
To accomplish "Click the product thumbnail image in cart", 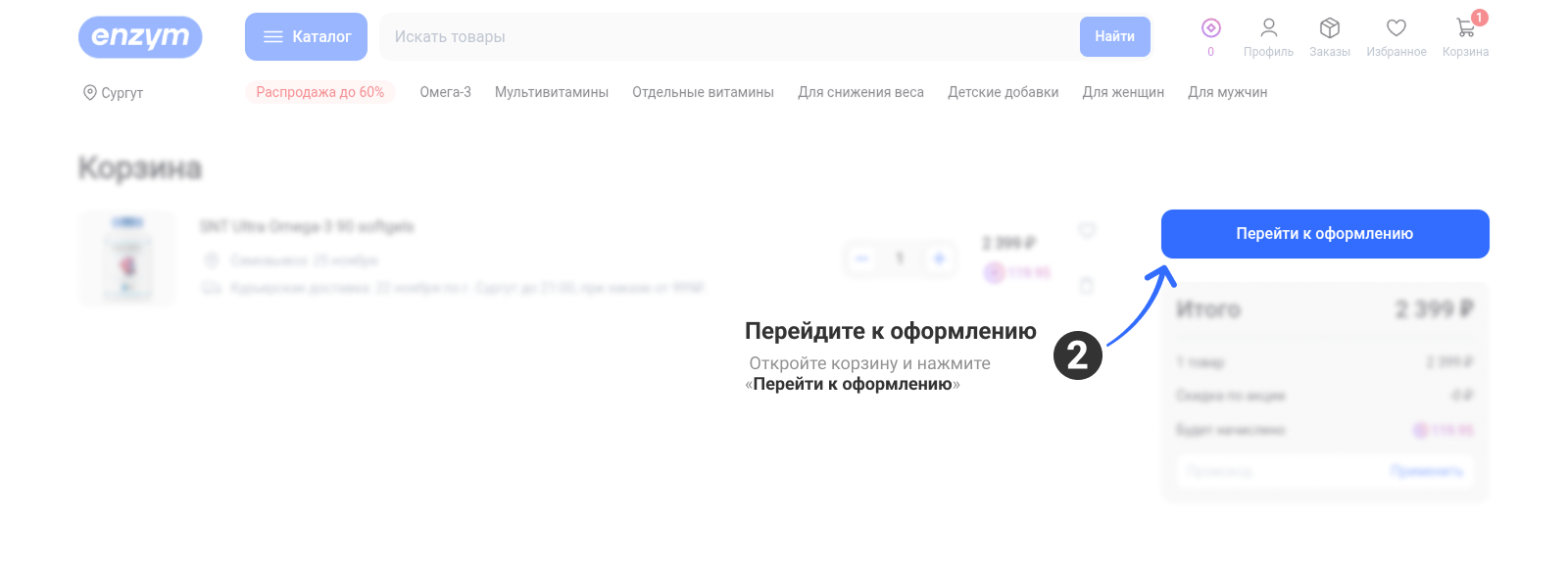I will [127, 259].
